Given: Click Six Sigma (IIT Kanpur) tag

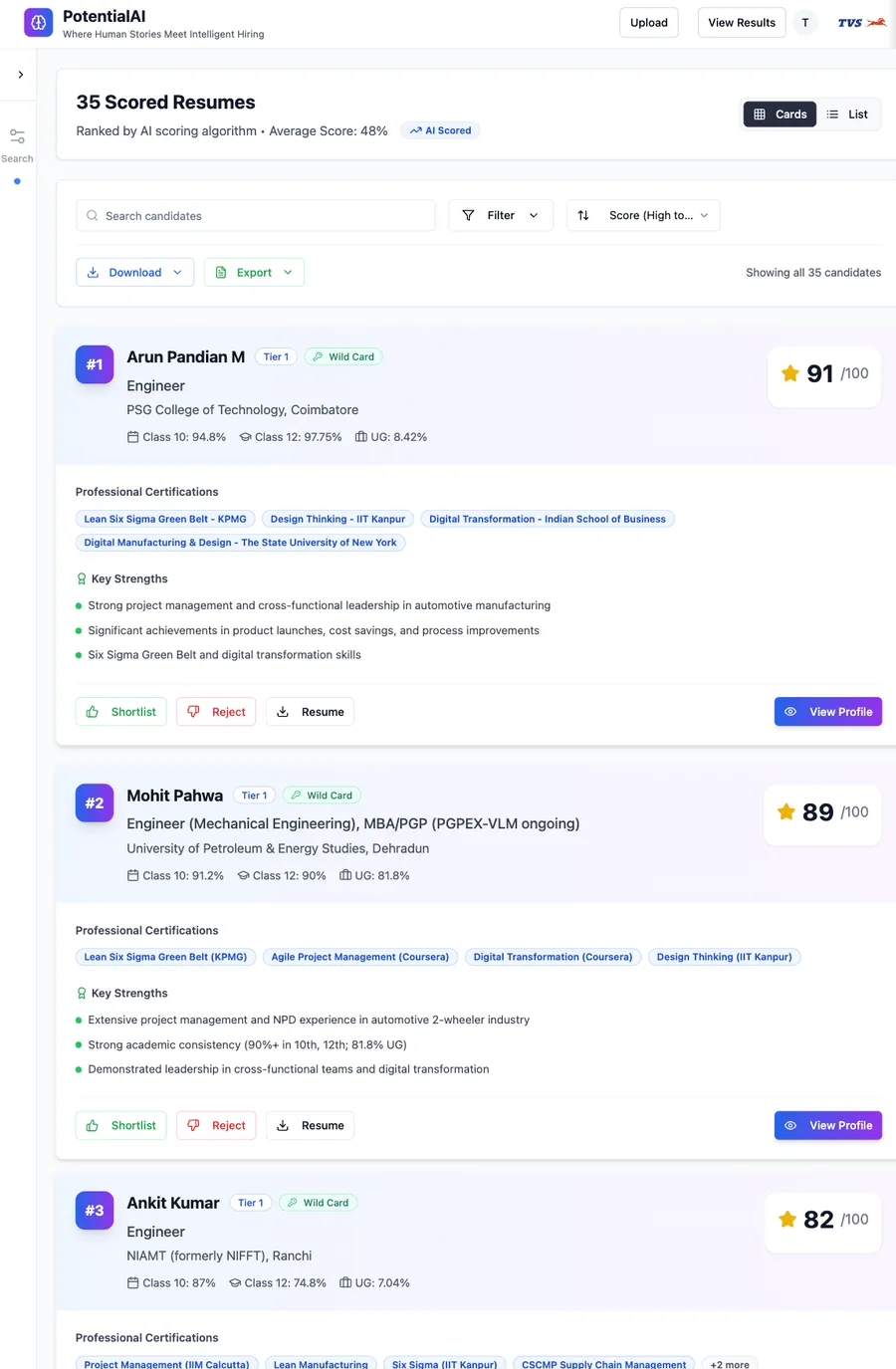Looking at the screenshot, I should point(445,1364).
